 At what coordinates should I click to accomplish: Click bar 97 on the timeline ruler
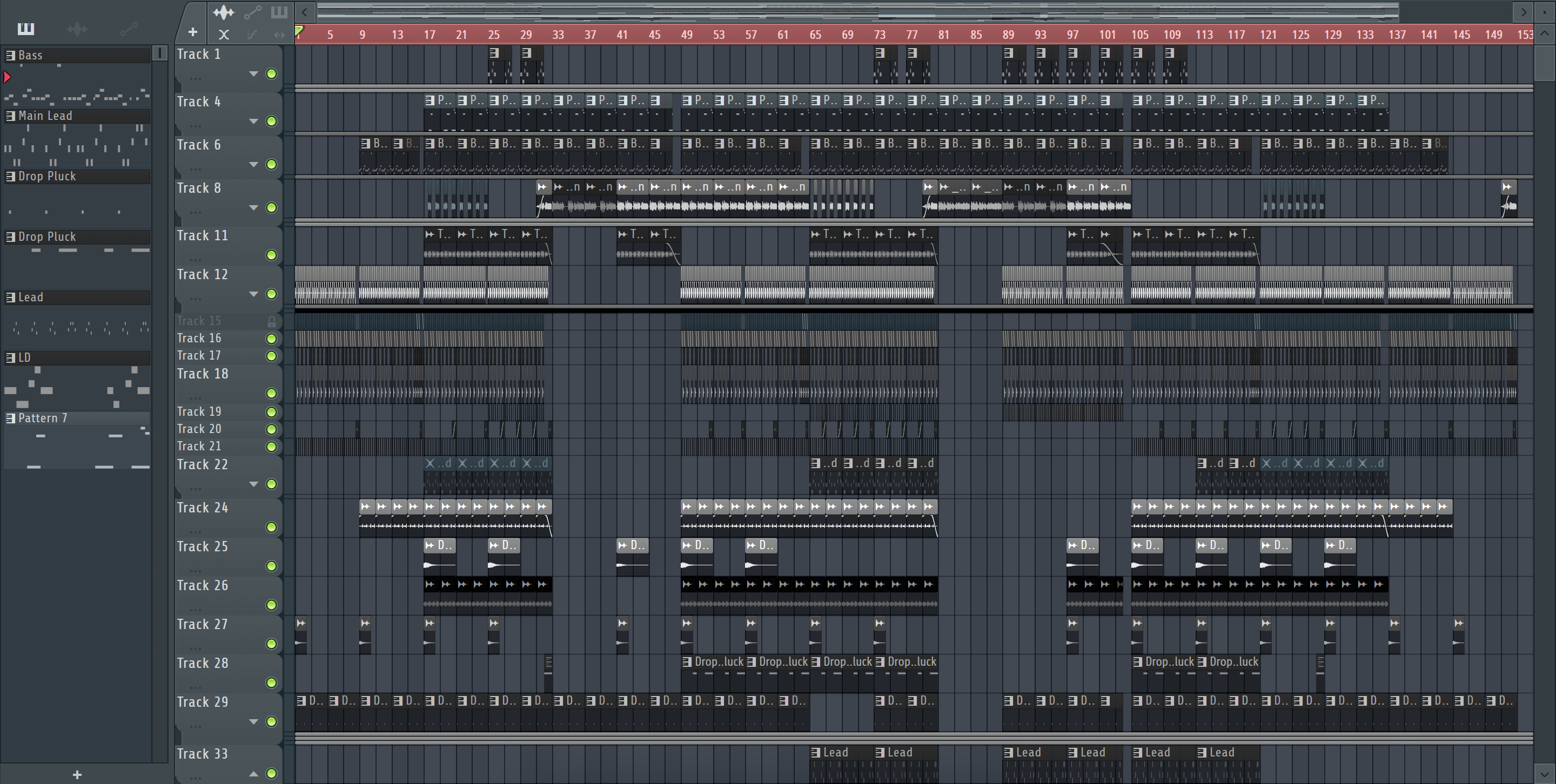[1072, 35]
